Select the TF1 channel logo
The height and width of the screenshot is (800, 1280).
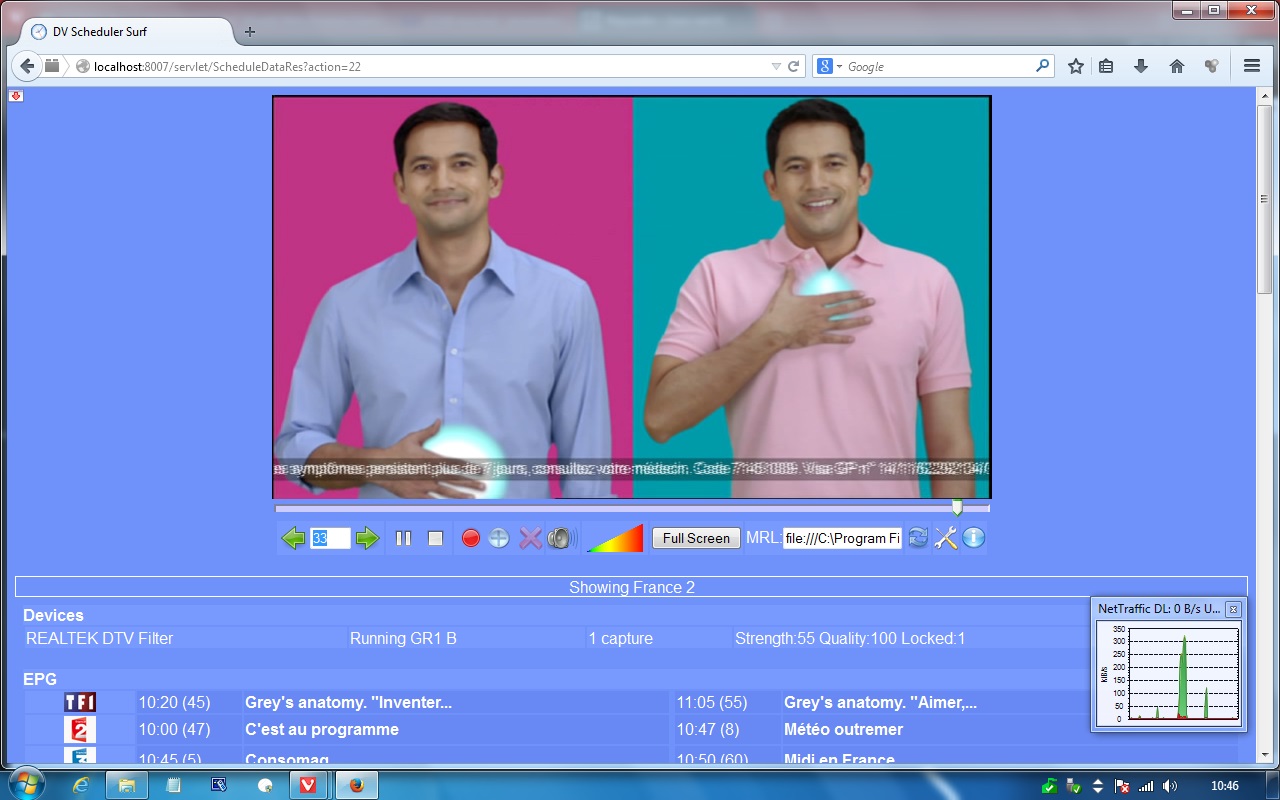click(x=80, y=702)
